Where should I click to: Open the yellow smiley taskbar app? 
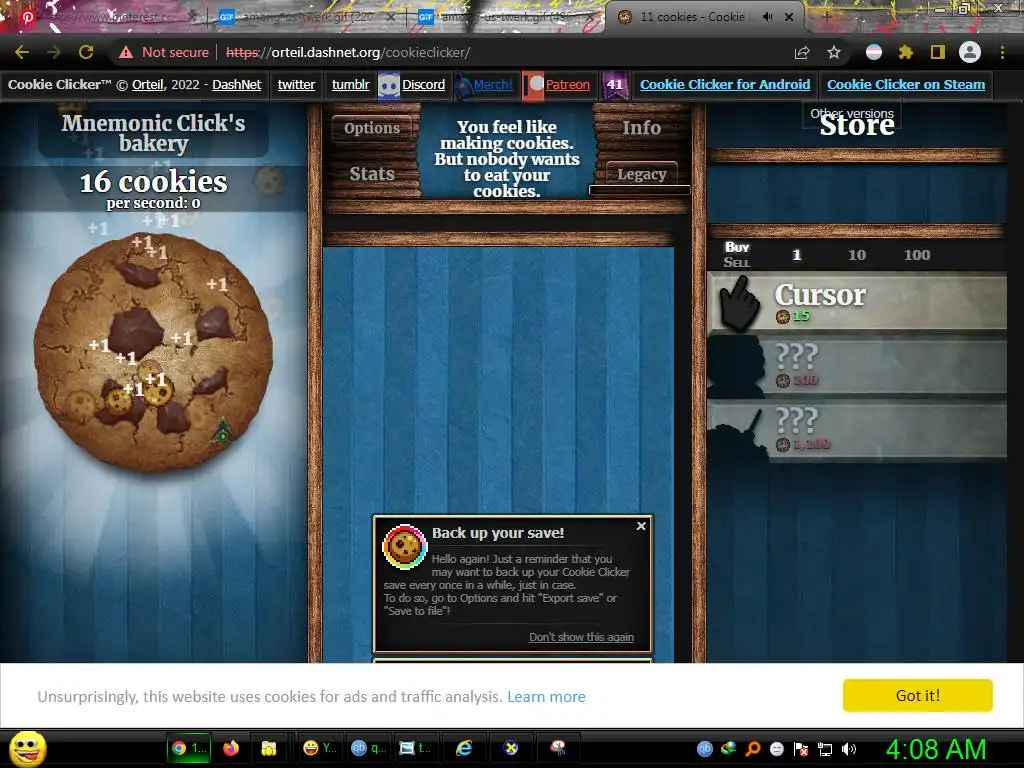(x=320, y=748)
